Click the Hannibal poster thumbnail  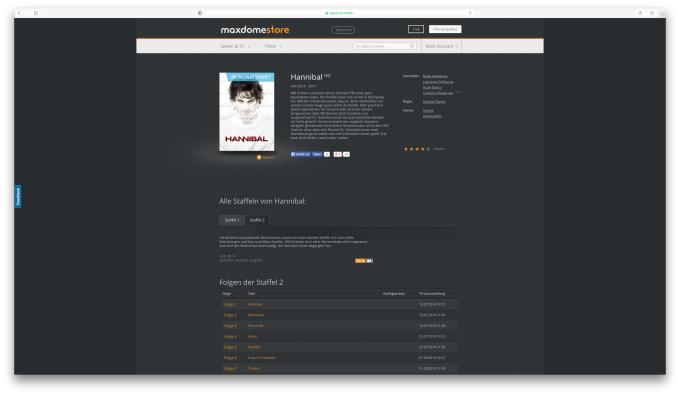pos(247,111)
